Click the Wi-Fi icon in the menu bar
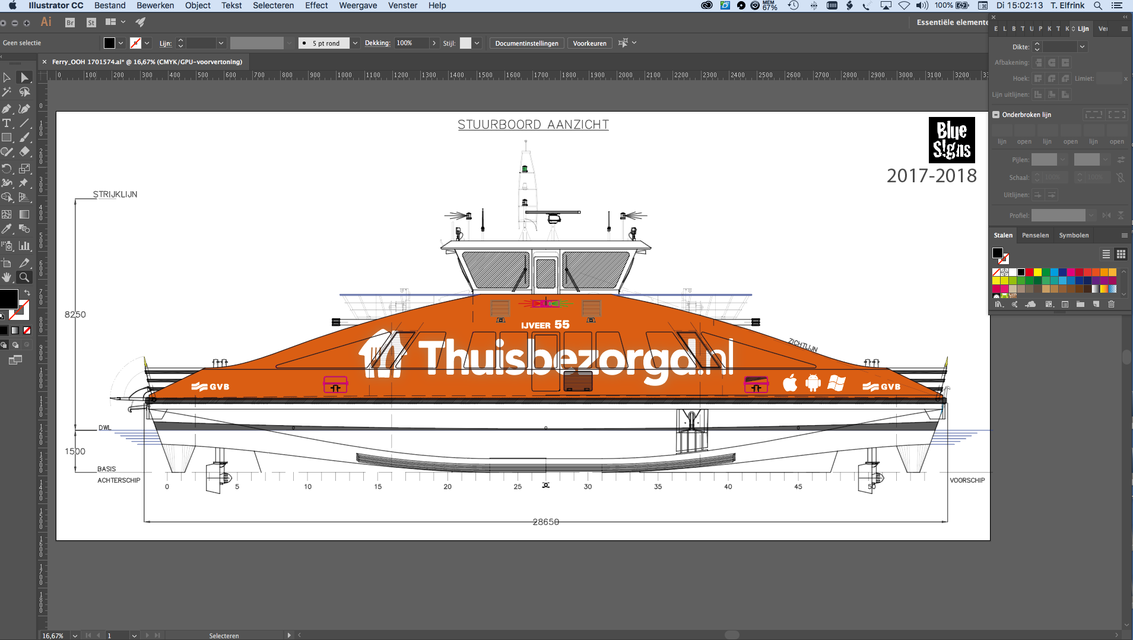 click(x=904, y=5)
